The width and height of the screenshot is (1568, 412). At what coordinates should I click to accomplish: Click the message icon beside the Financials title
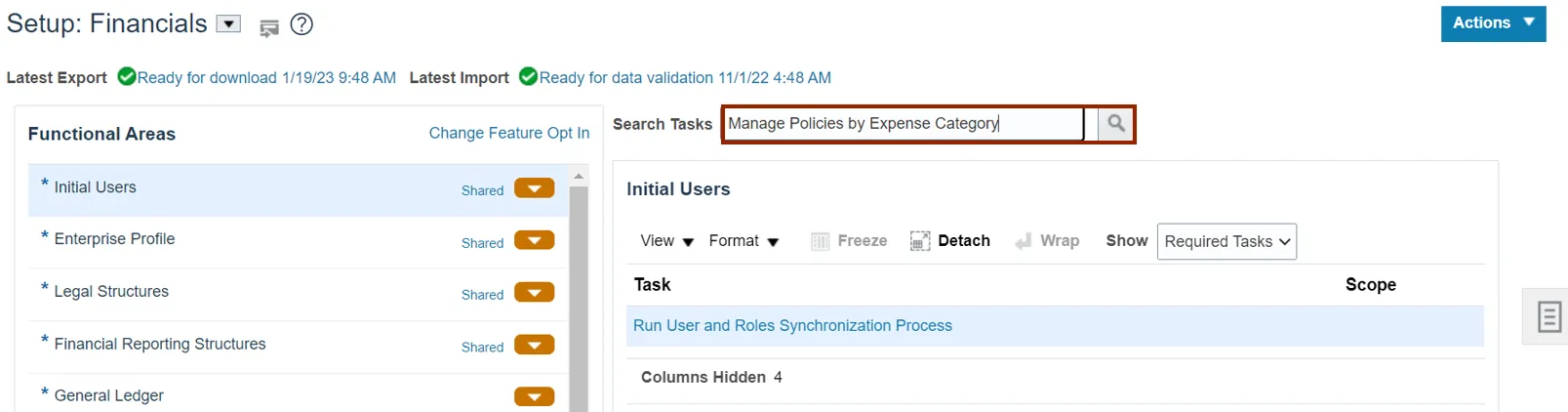click(x=269, y=28)
